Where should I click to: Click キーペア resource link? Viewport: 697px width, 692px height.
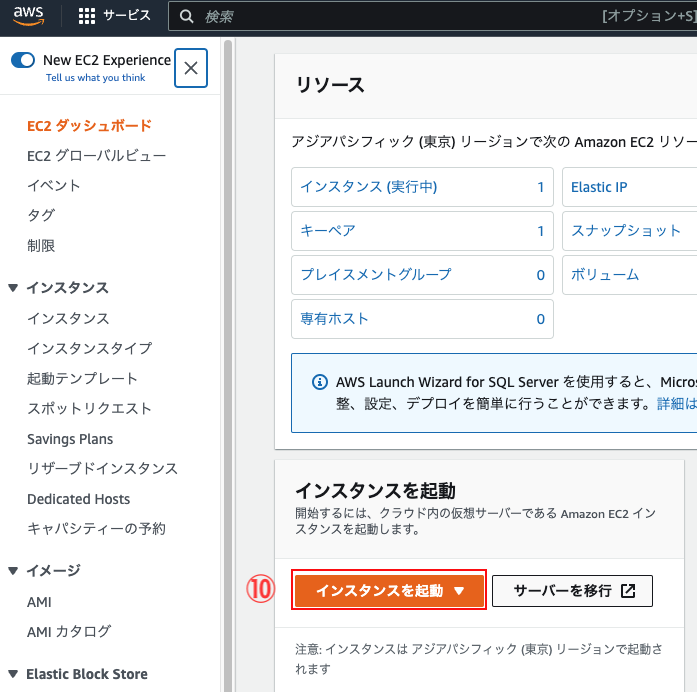pyautogui.click(x=328, y=231)
